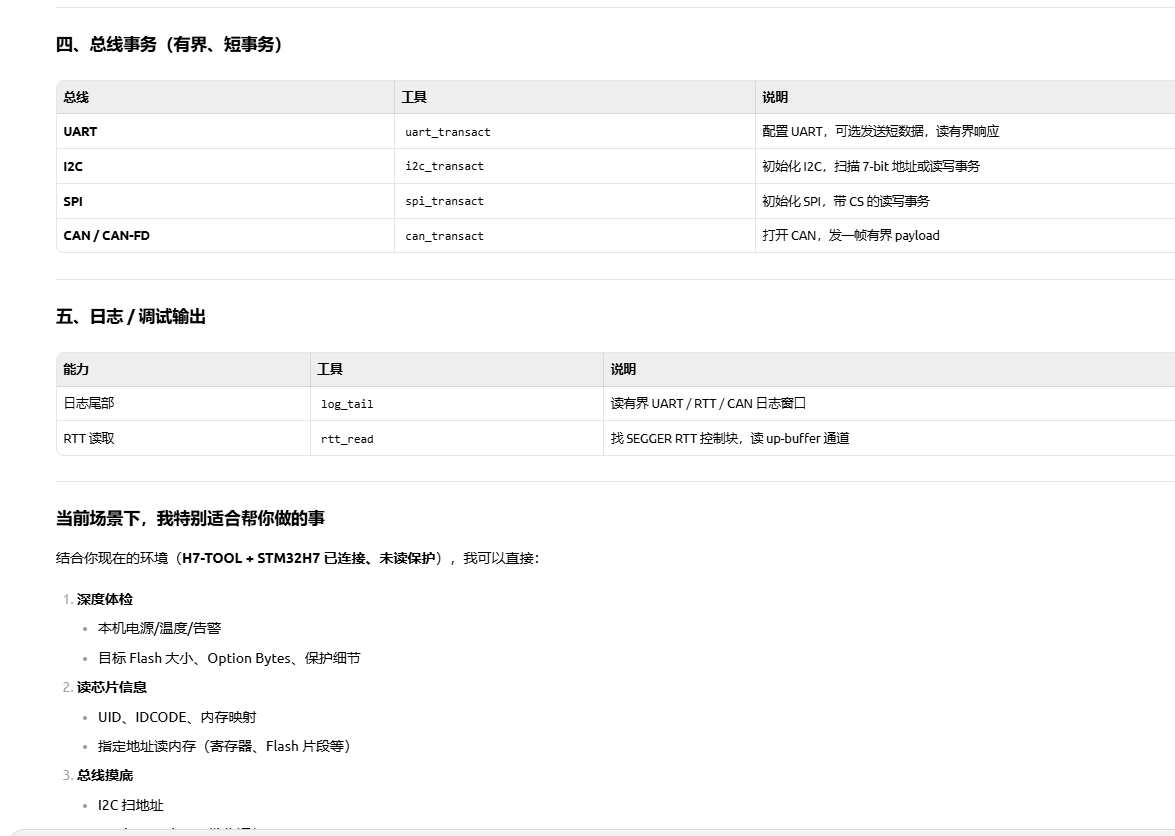Click the SPI bus row label
The width and height of the screenshot is (1175, 836).
pyautogui.click(x=73, y=202)
